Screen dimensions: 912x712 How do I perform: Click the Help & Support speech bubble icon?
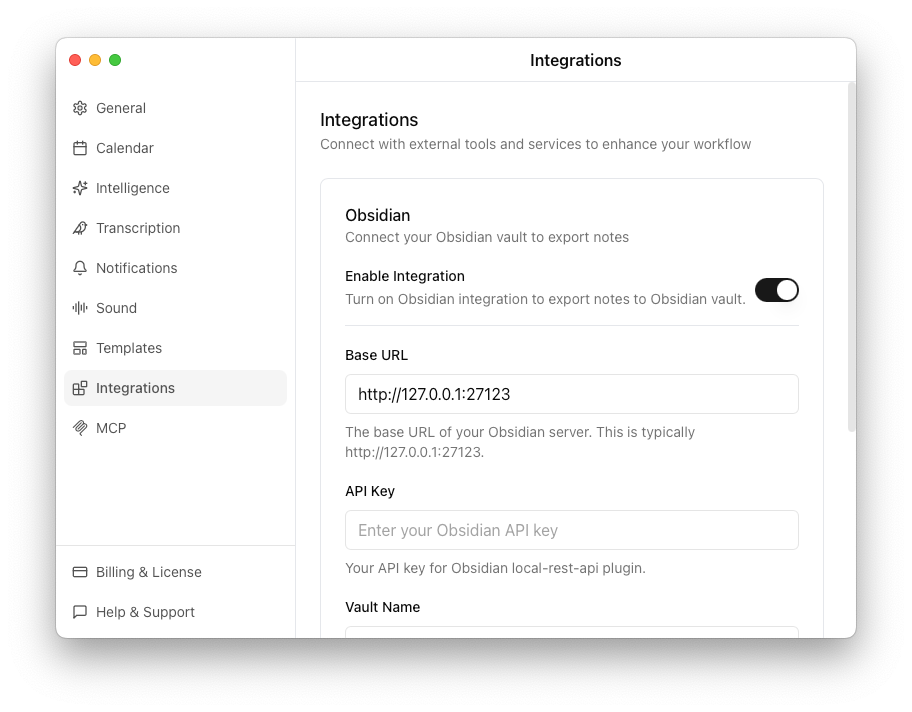tap(80, 612)
